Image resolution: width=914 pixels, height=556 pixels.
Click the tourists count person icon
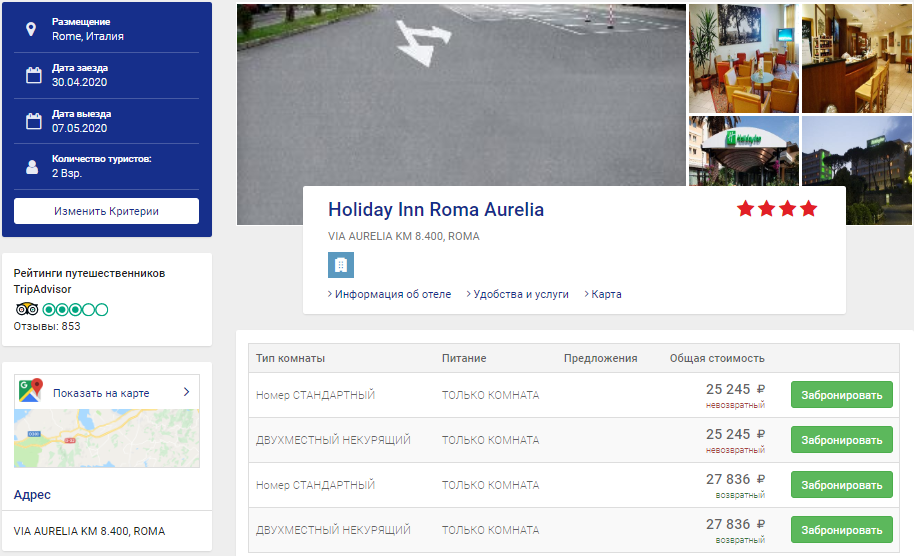[32, 167]
